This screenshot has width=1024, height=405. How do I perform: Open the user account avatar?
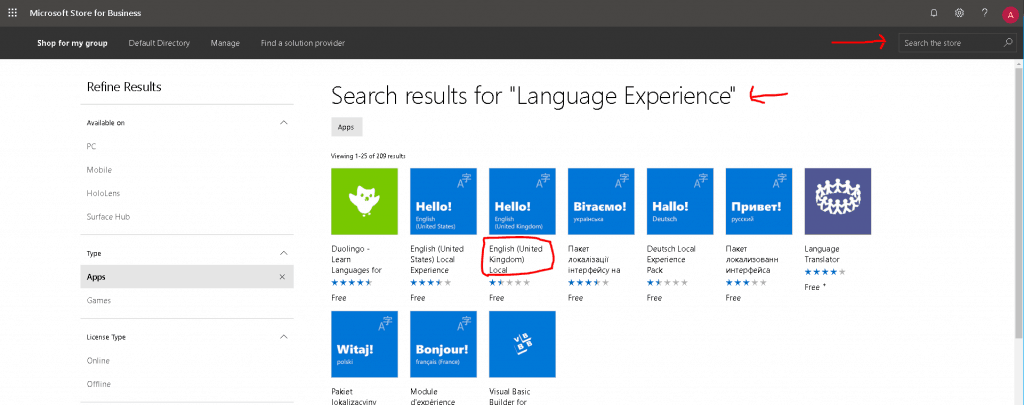pyautogui.click(x=1010, y=14)
